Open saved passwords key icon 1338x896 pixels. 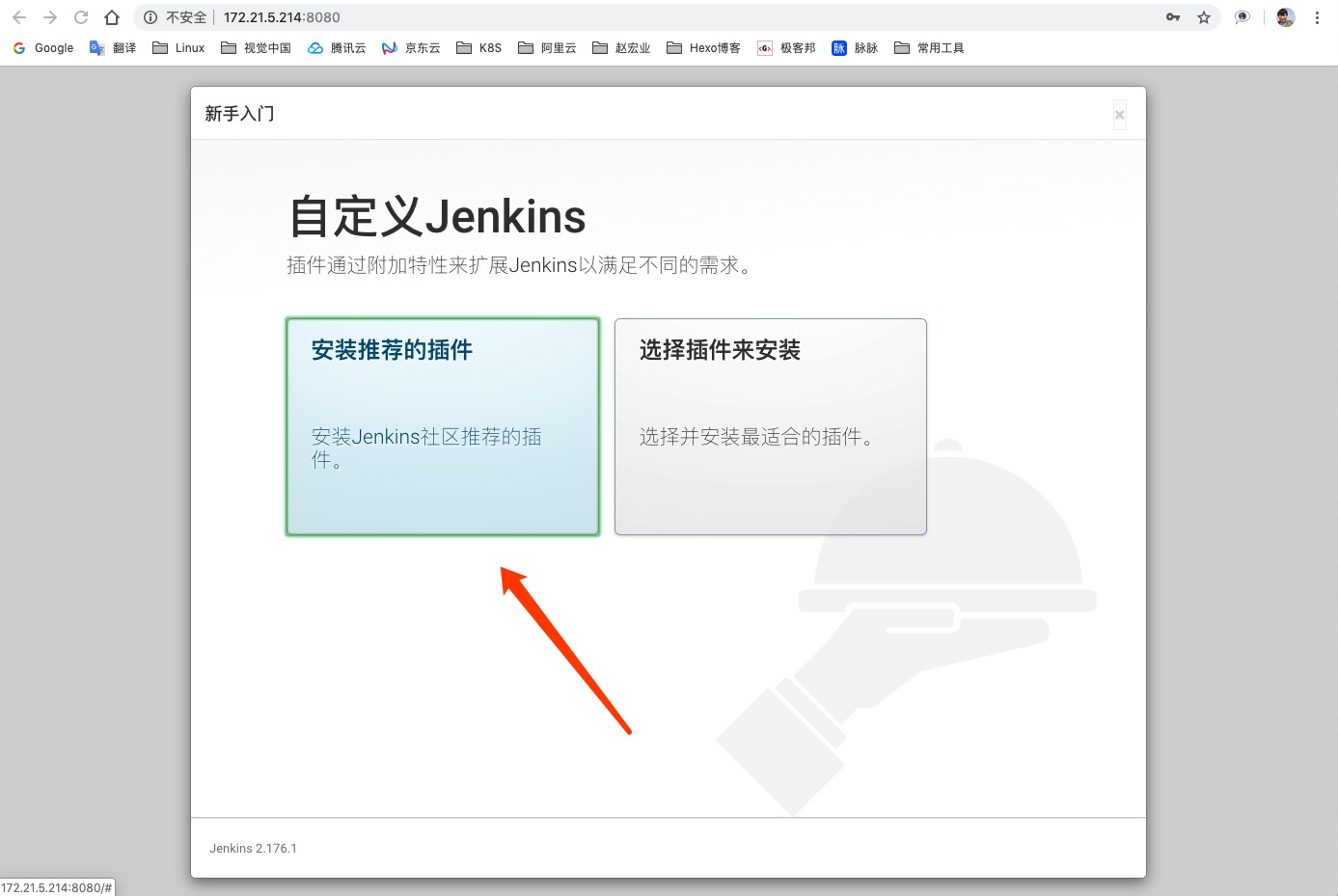1173,17
